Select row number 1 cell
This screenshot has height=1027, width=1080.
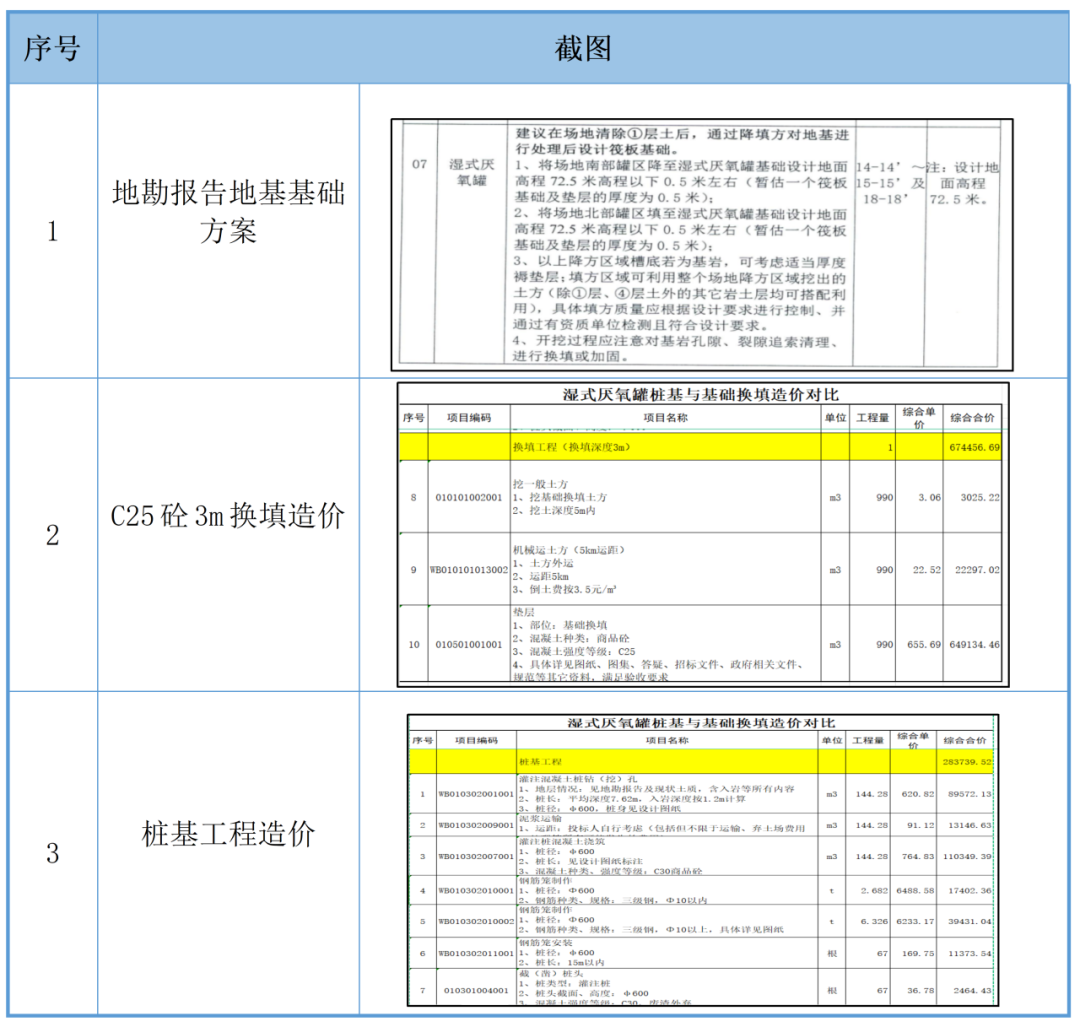click(x=52, y=231)
